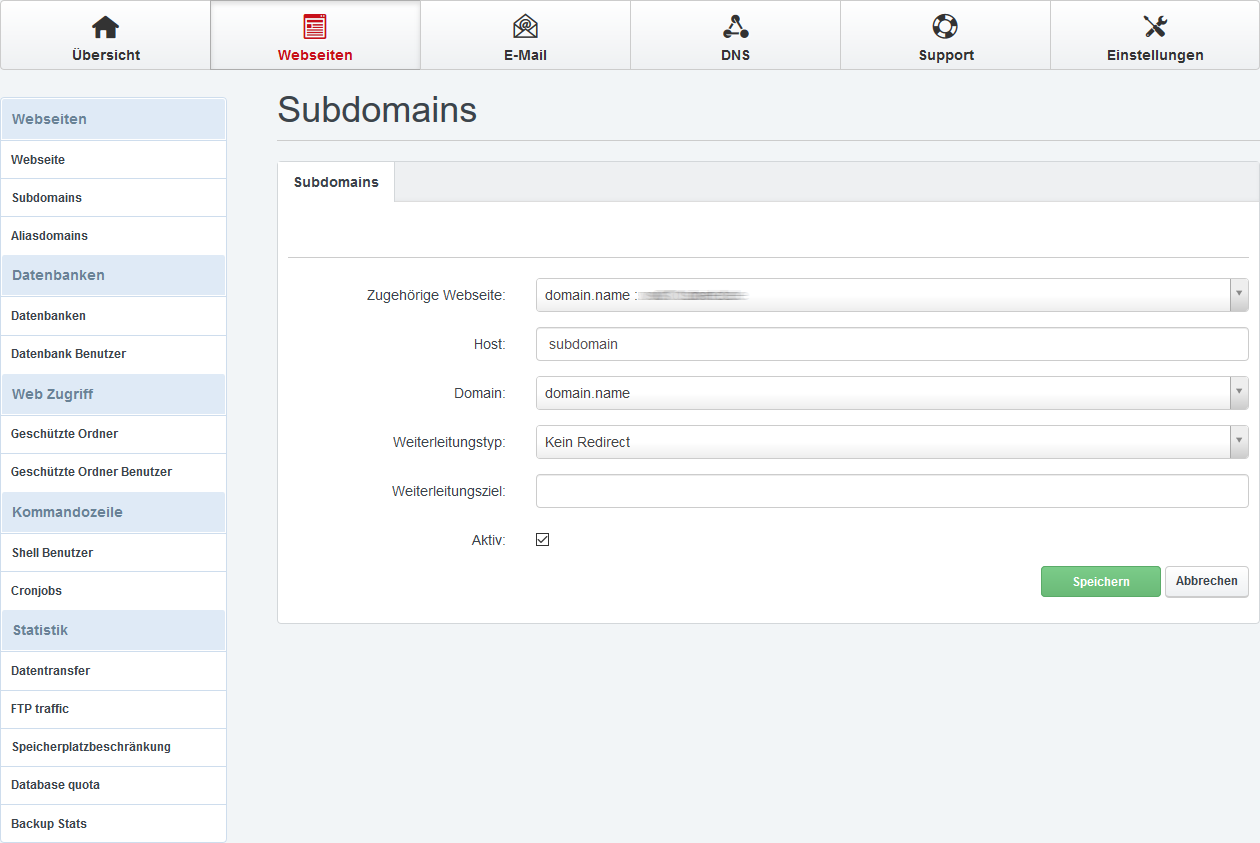This screenshot has height=843, width=1260.
Task: Click the Support lifebuoy icon
Action: point(945,27)
